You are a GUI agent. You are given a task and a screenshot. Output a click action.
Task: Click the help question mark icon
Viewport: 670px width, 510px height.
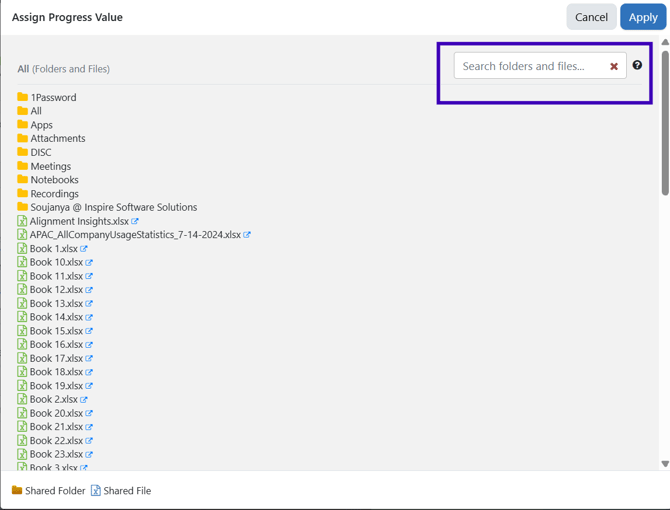(637, 66)
